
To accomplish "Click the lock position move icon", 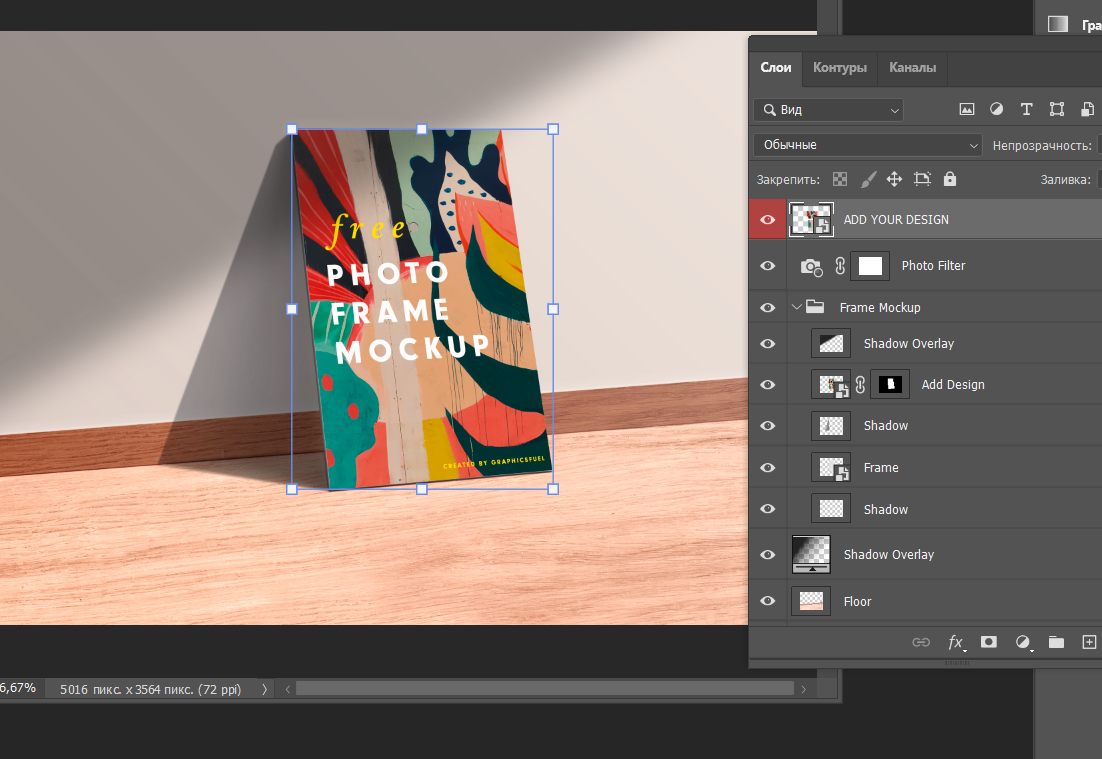I will [x=894, y=179].
